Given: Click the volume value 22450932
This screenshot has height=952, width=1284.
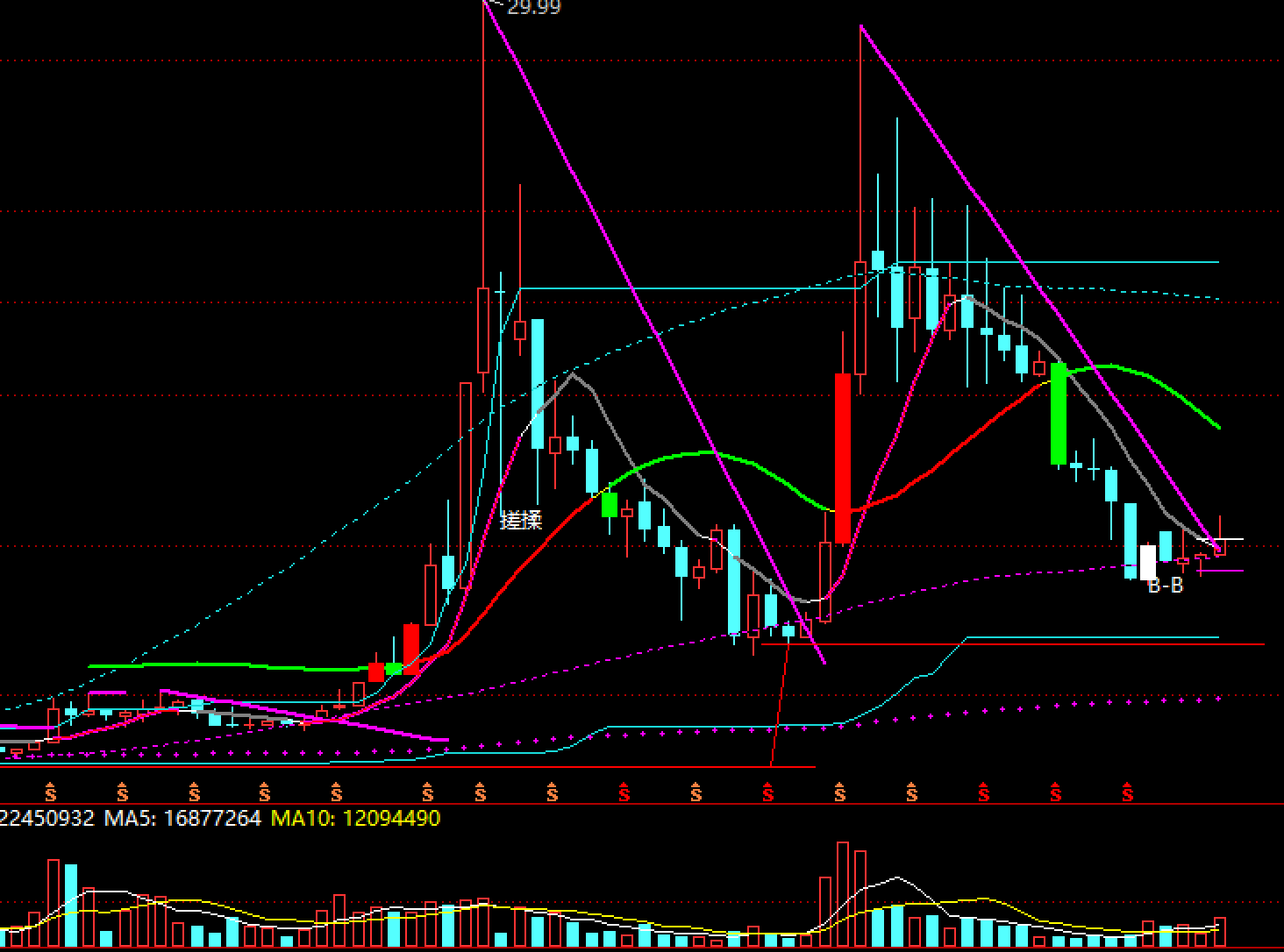Looking at the screenshot, I should [46, 819].
